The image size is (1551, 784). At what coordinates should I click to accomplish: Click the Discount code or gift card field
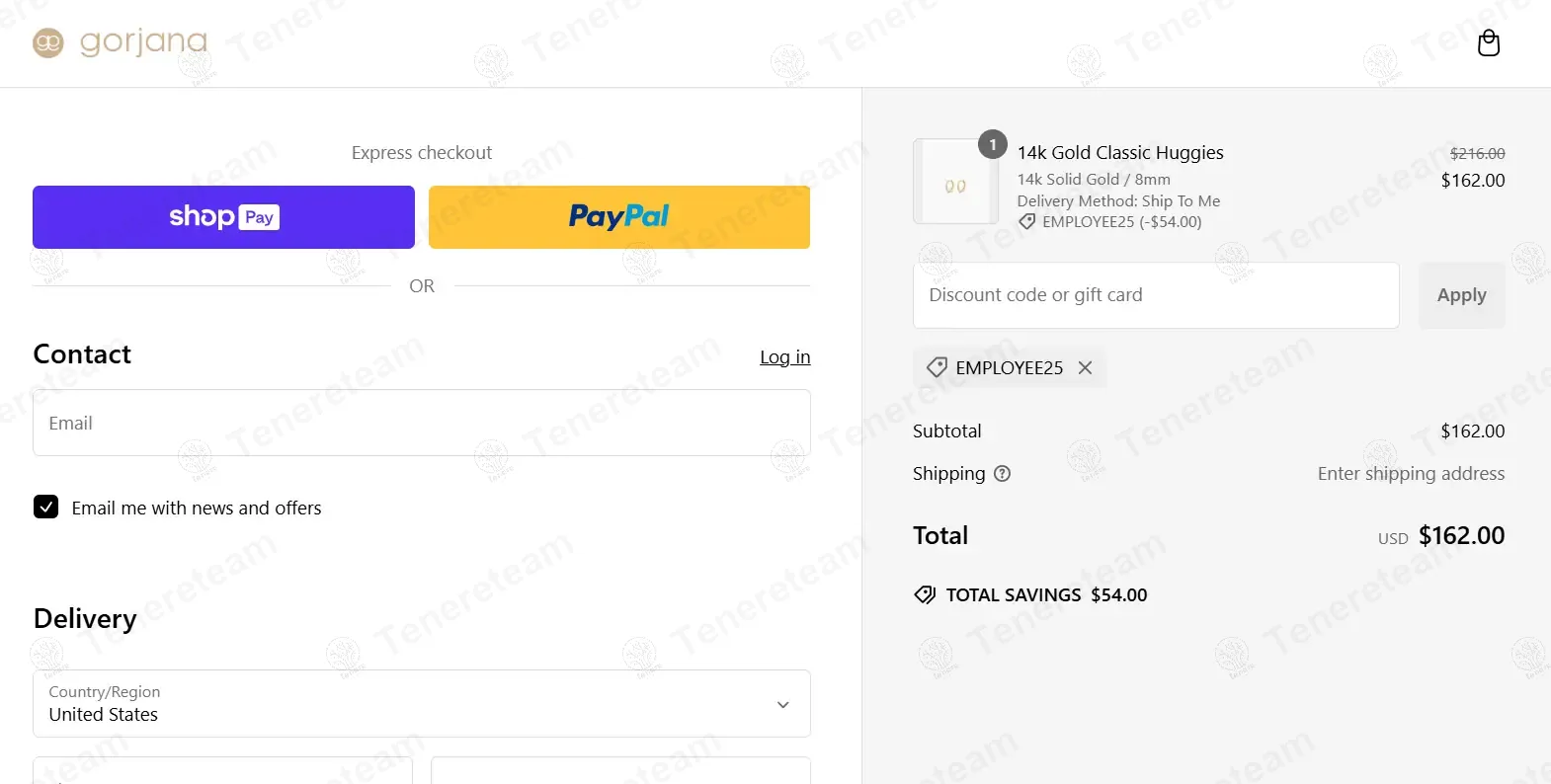coord(1155,295)
